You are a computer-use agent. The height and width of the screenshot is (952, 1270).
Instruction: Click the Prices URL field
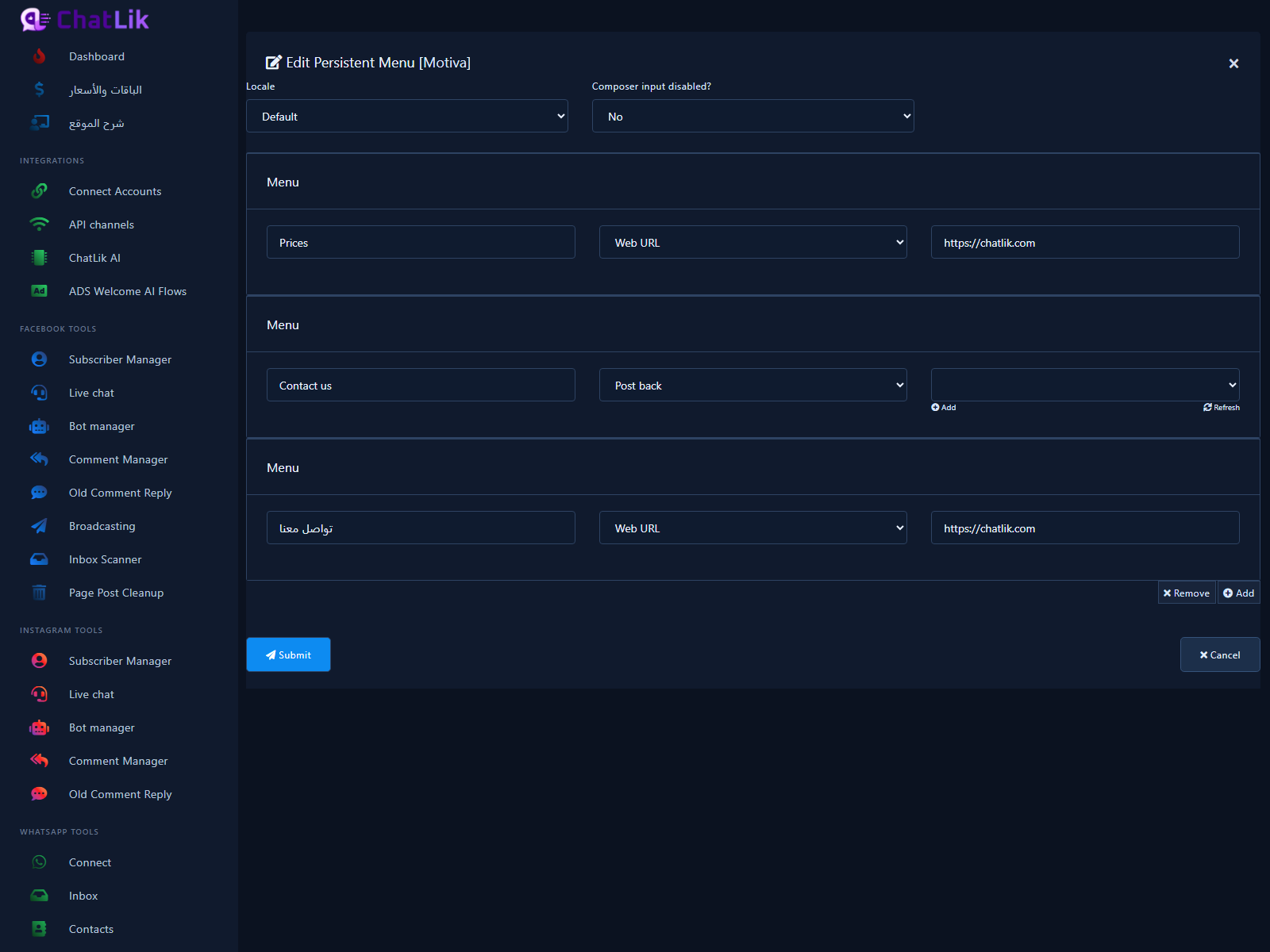coord(1085,242)
